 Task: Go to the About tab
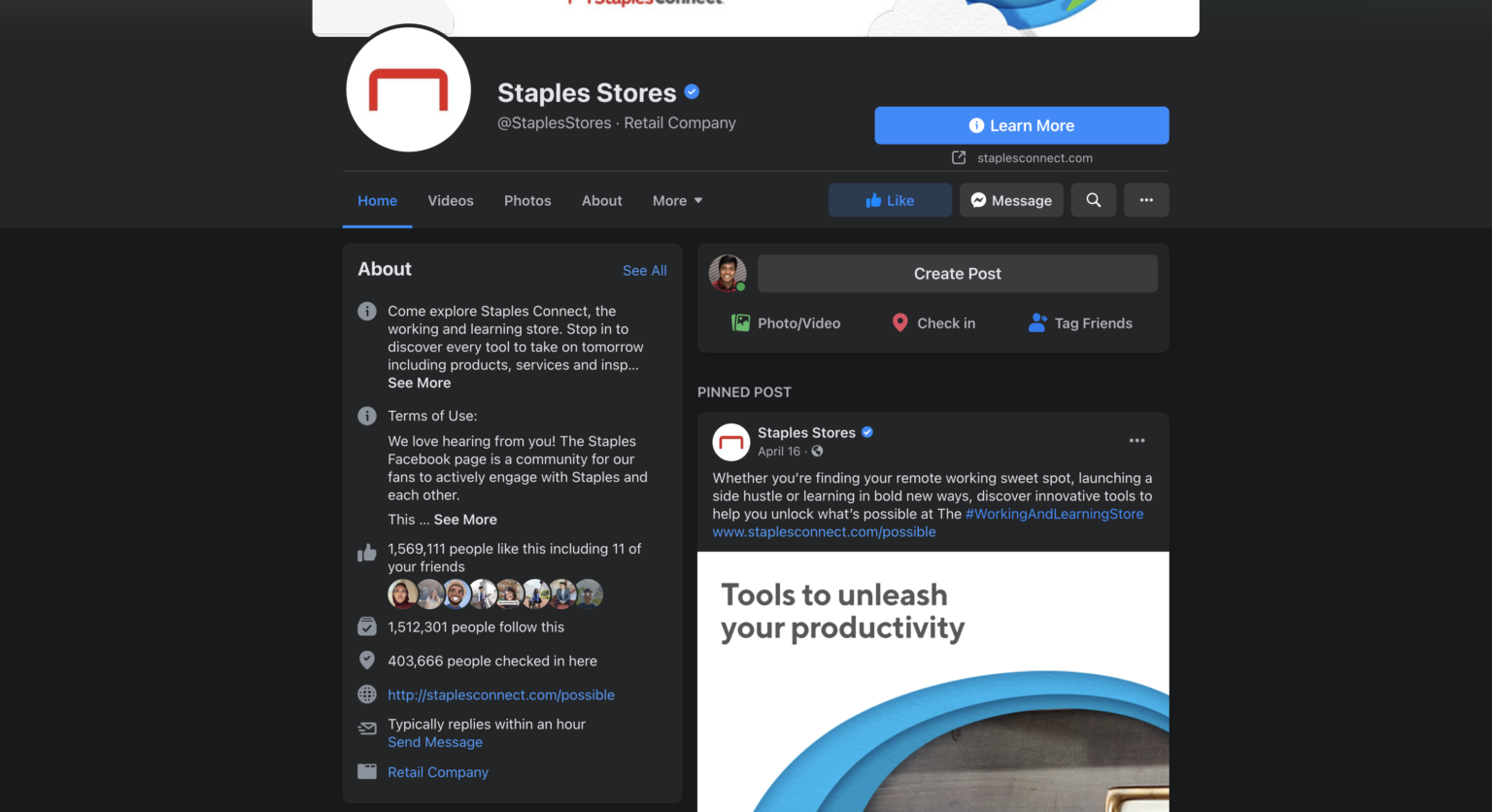pyautogui.click(x=601, y=200)
